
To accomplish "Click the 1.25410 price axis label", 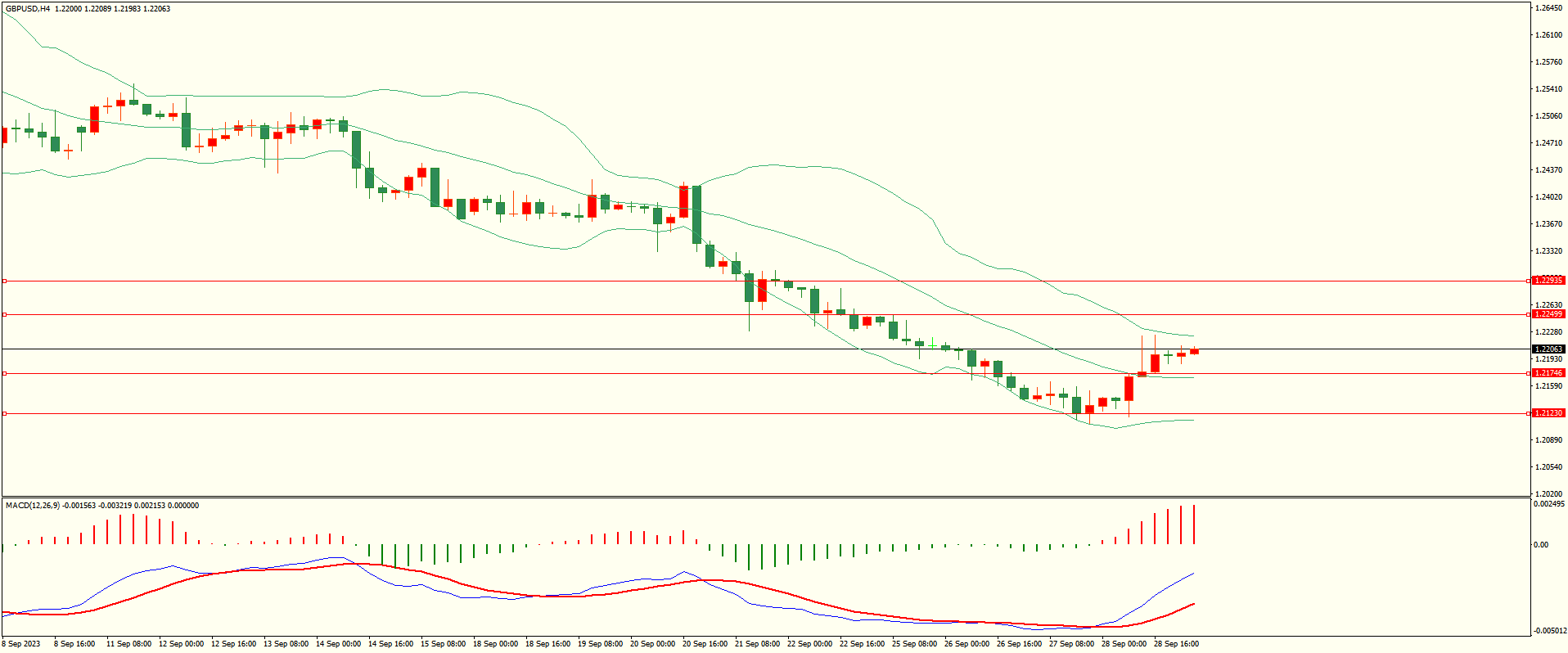I will click(1548, 89).
